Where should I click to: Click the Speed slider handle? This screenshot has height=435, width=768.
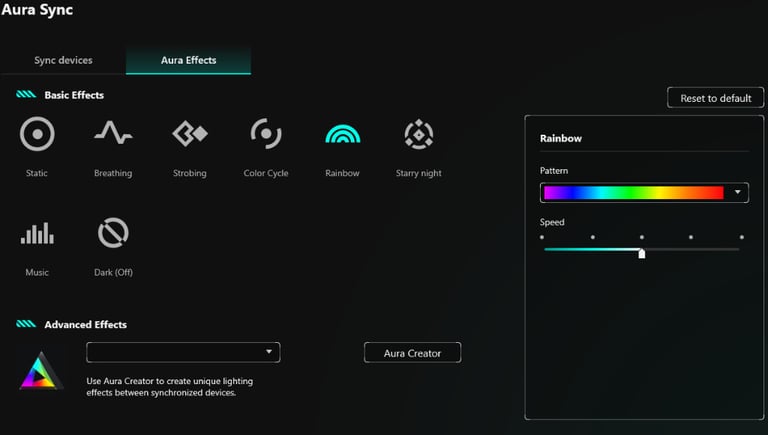tap(642, 253)
